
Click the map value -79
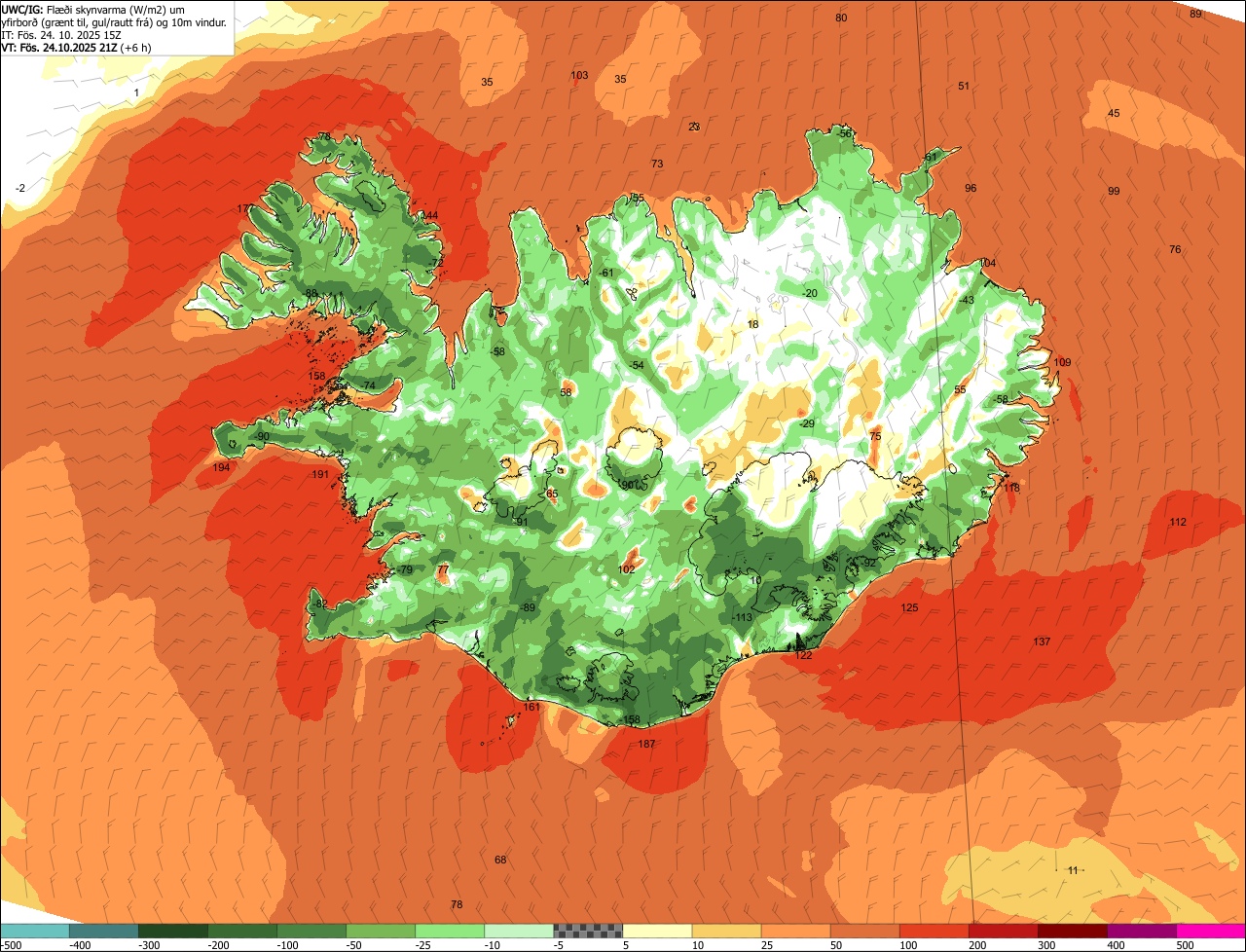pyautogui.click(x=404, y=570)
